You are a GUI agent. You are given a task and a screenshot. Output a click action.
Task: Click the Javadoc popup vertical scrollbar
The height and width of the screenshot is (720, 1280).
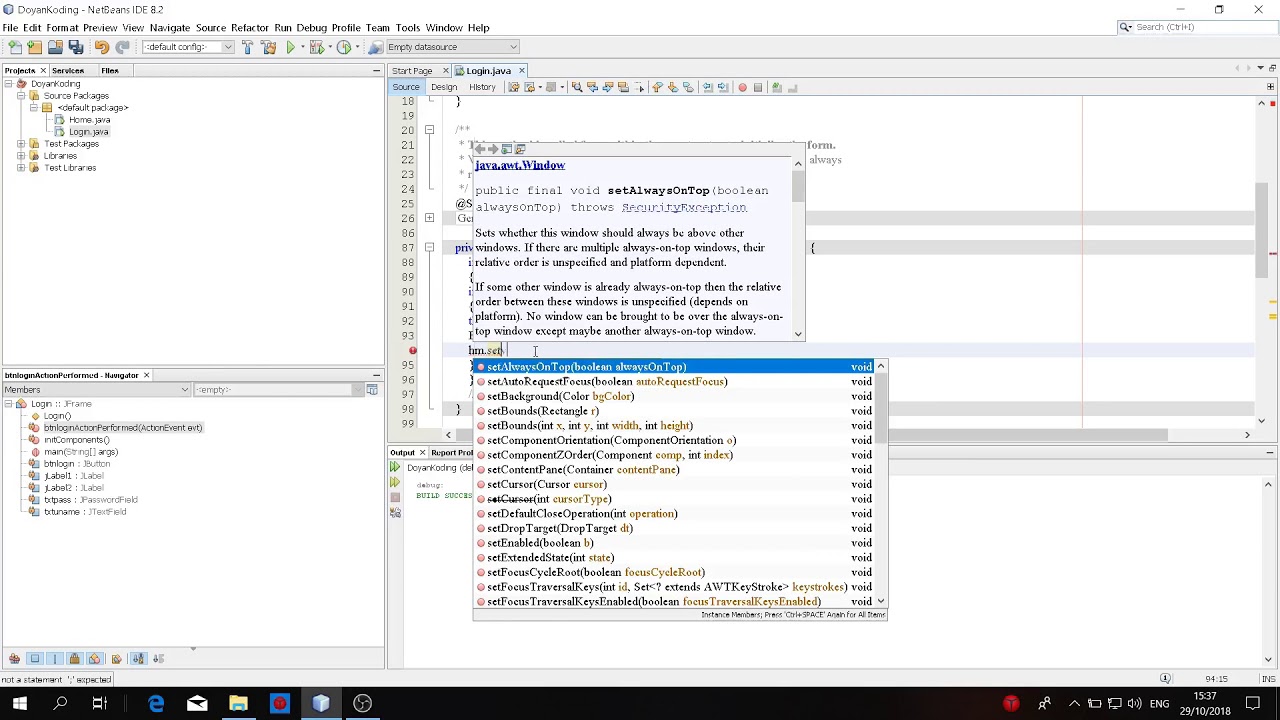pyautogui.click(x=798, y=247)
